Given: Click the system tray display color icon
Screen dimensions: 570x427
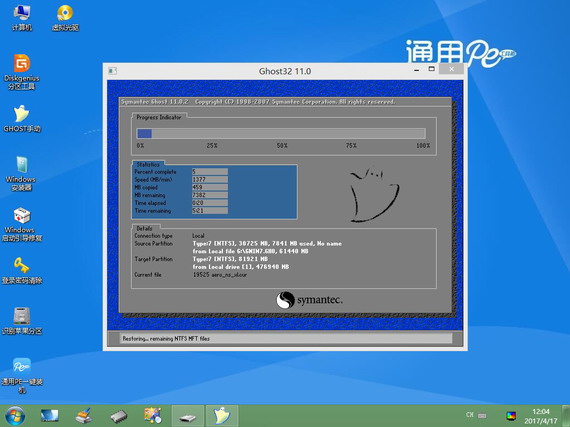Looking at the screenshot, I should tap(511, 416).
